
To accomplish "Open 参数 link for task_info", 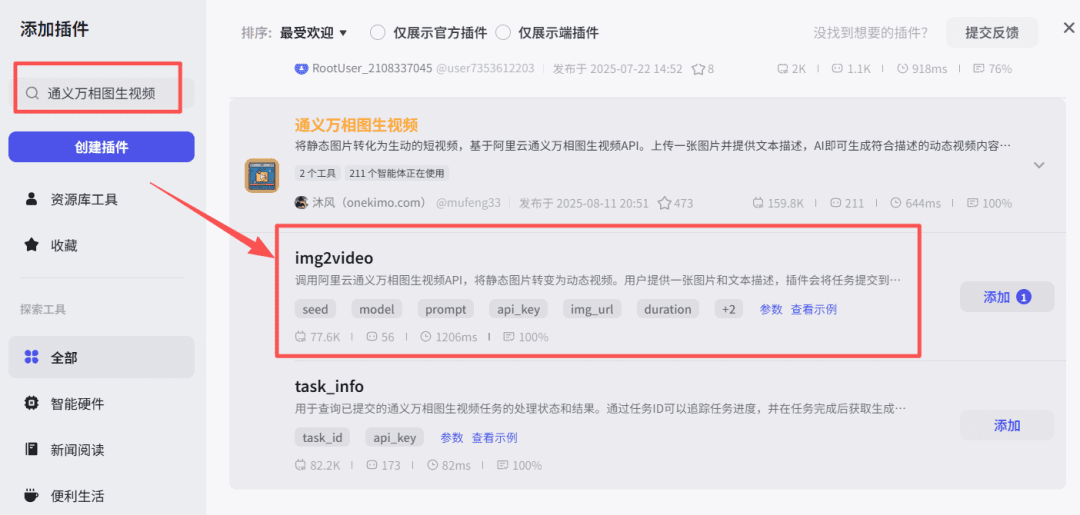I will pyautogui.click(x=452, y=437).
